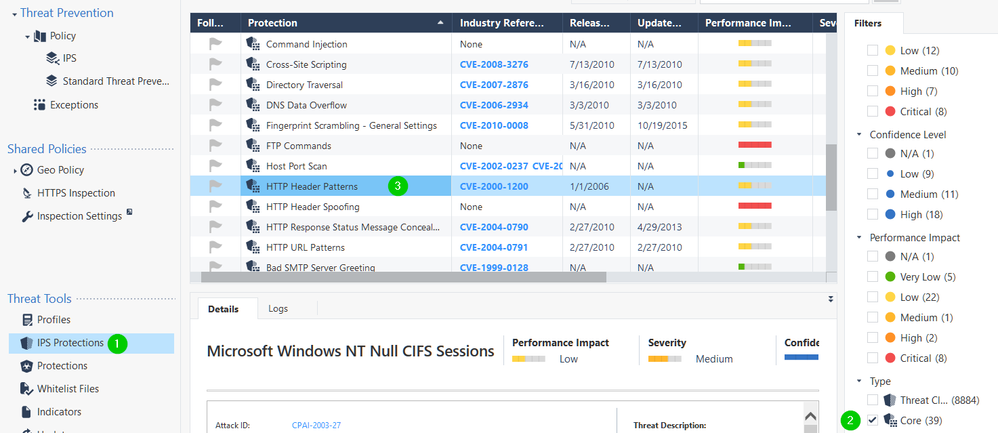Click the Exceptions icon under Policy
998x433 pixels.
pyautogui.click(x=39, y=104)
